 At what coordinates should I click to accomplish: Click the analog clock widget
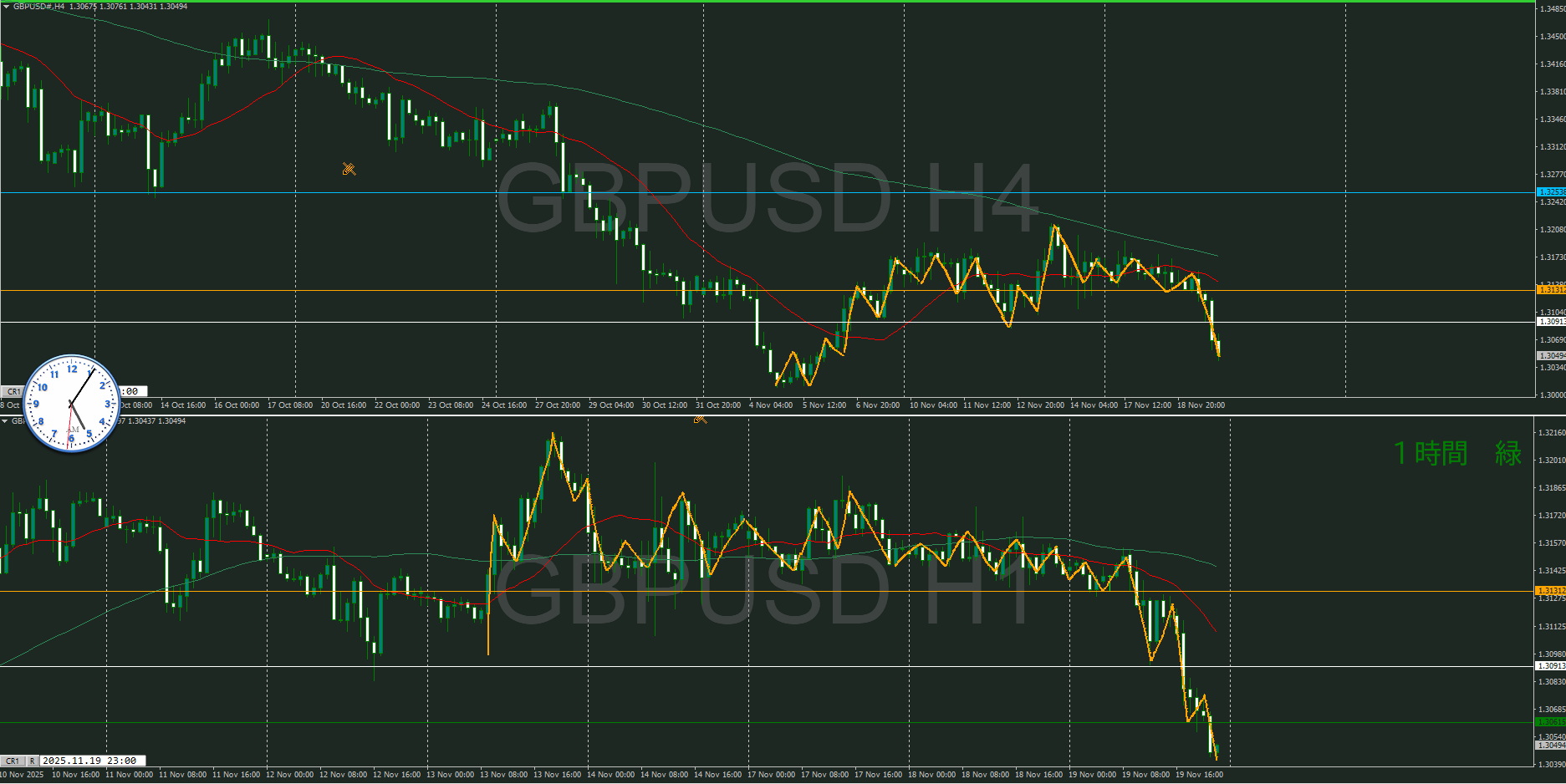[72, 404]
